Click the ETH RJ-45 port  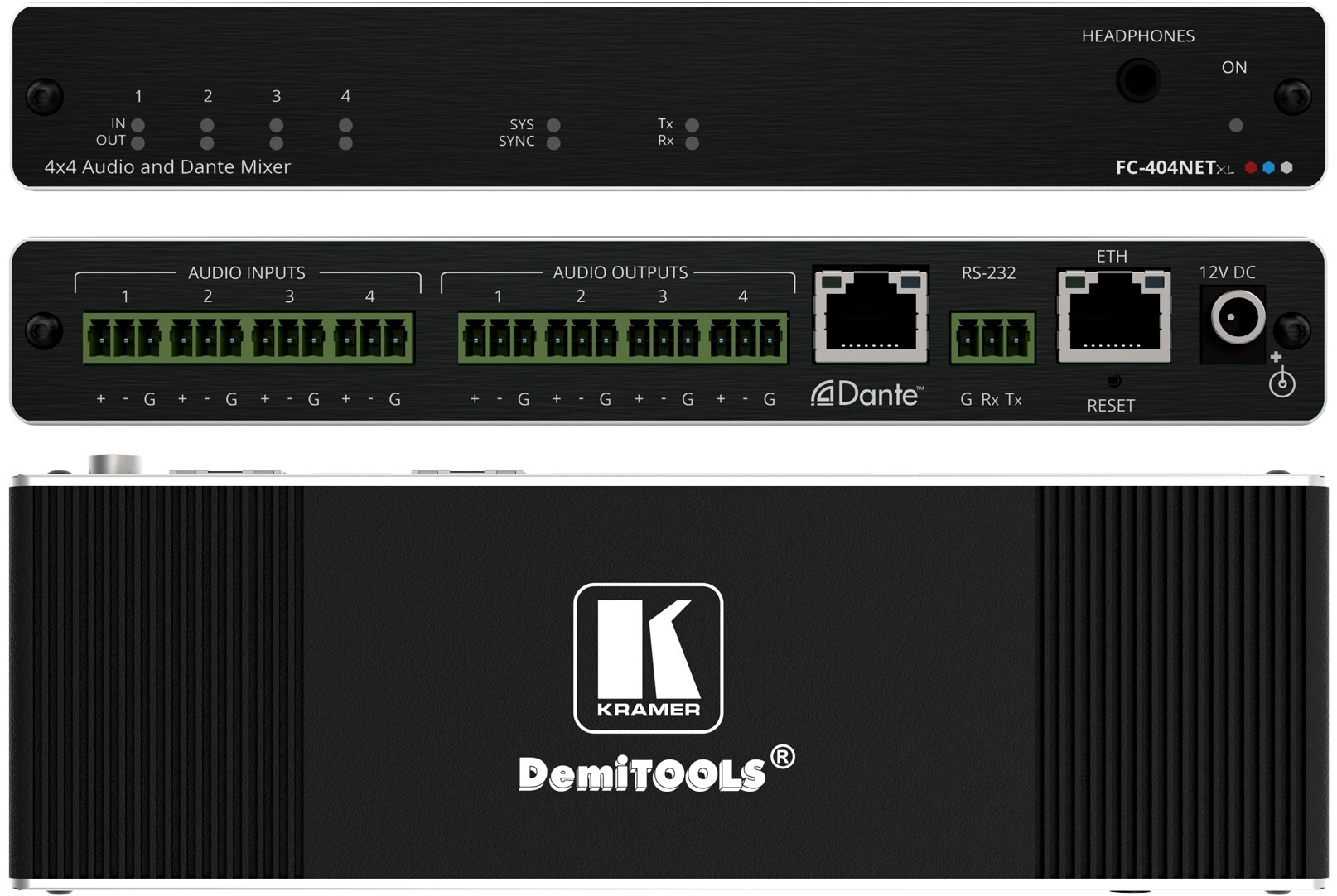coord(1114,316)
